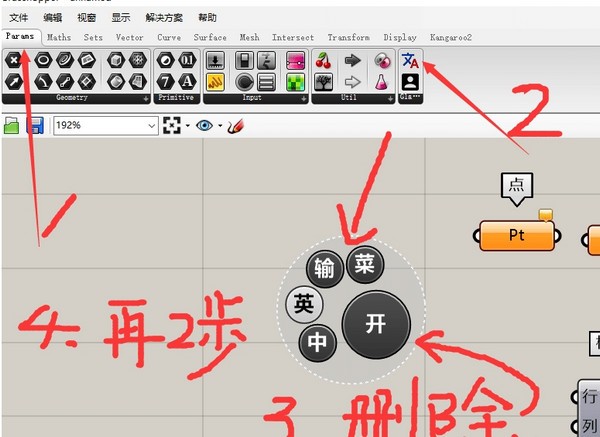
Task: Click the person contact icon
Action: tap(410, 82)
